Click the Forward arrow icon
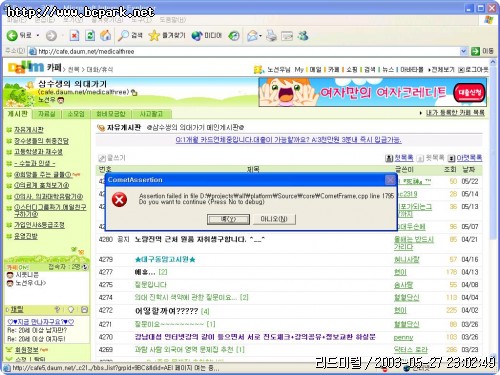Viewport: 500px width, 375px height. click(51, 36)
